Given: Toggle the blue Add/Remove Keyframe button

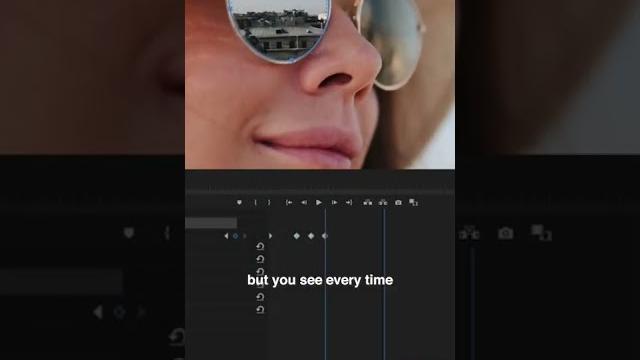Looking at the screenshot, I should click(x=236, y=236).
